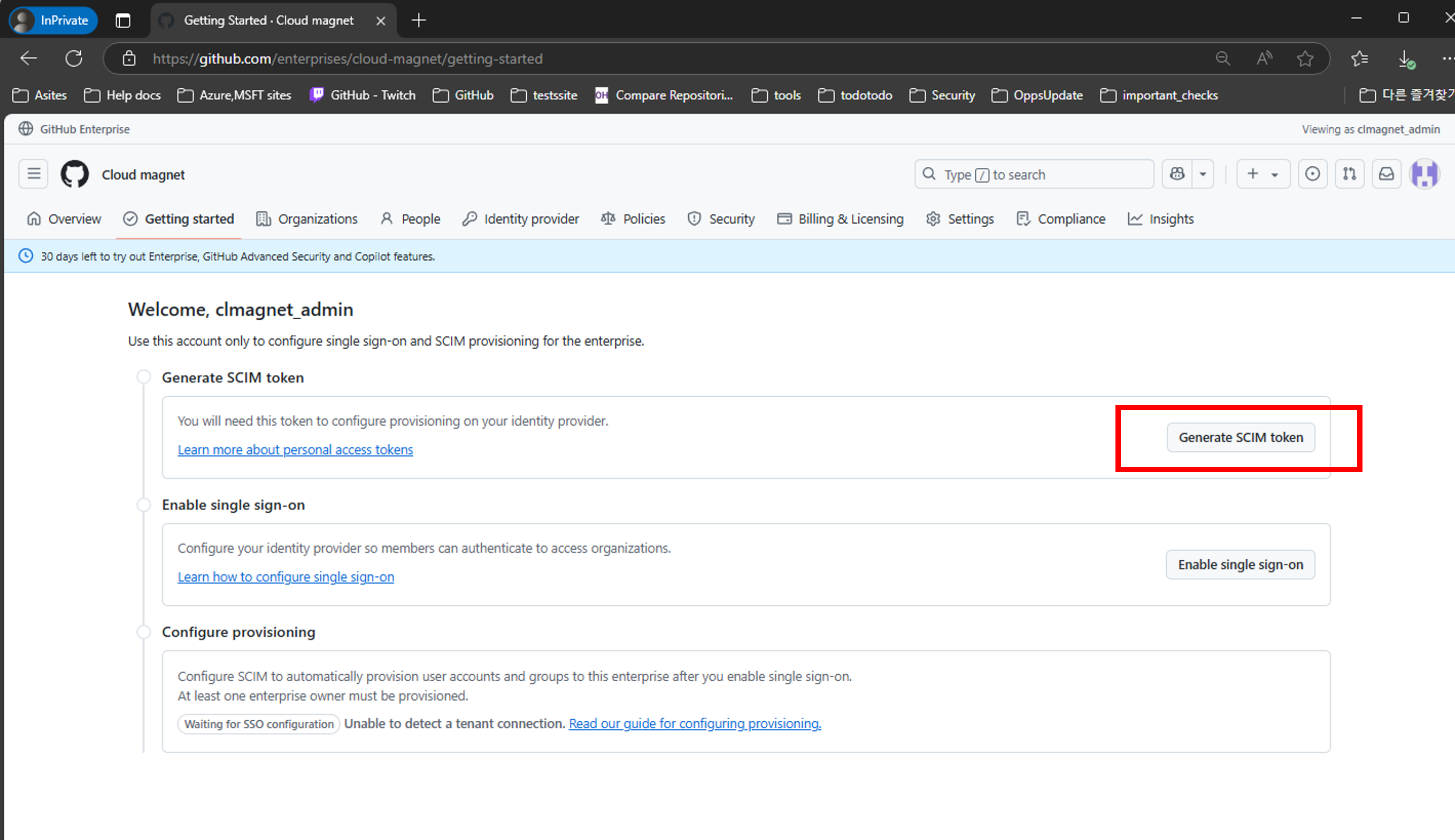Open the browser Downloads icon

1406,58
